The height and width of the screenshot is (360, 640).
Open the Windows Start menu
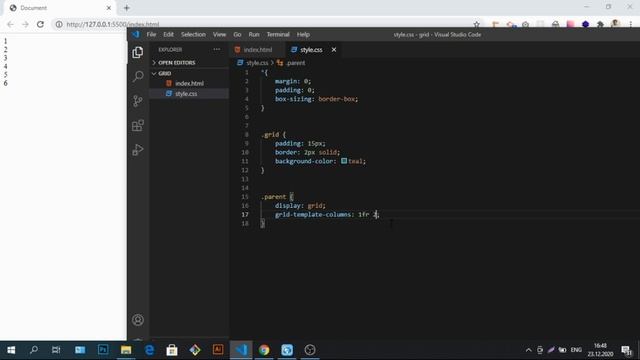[11, 350]
